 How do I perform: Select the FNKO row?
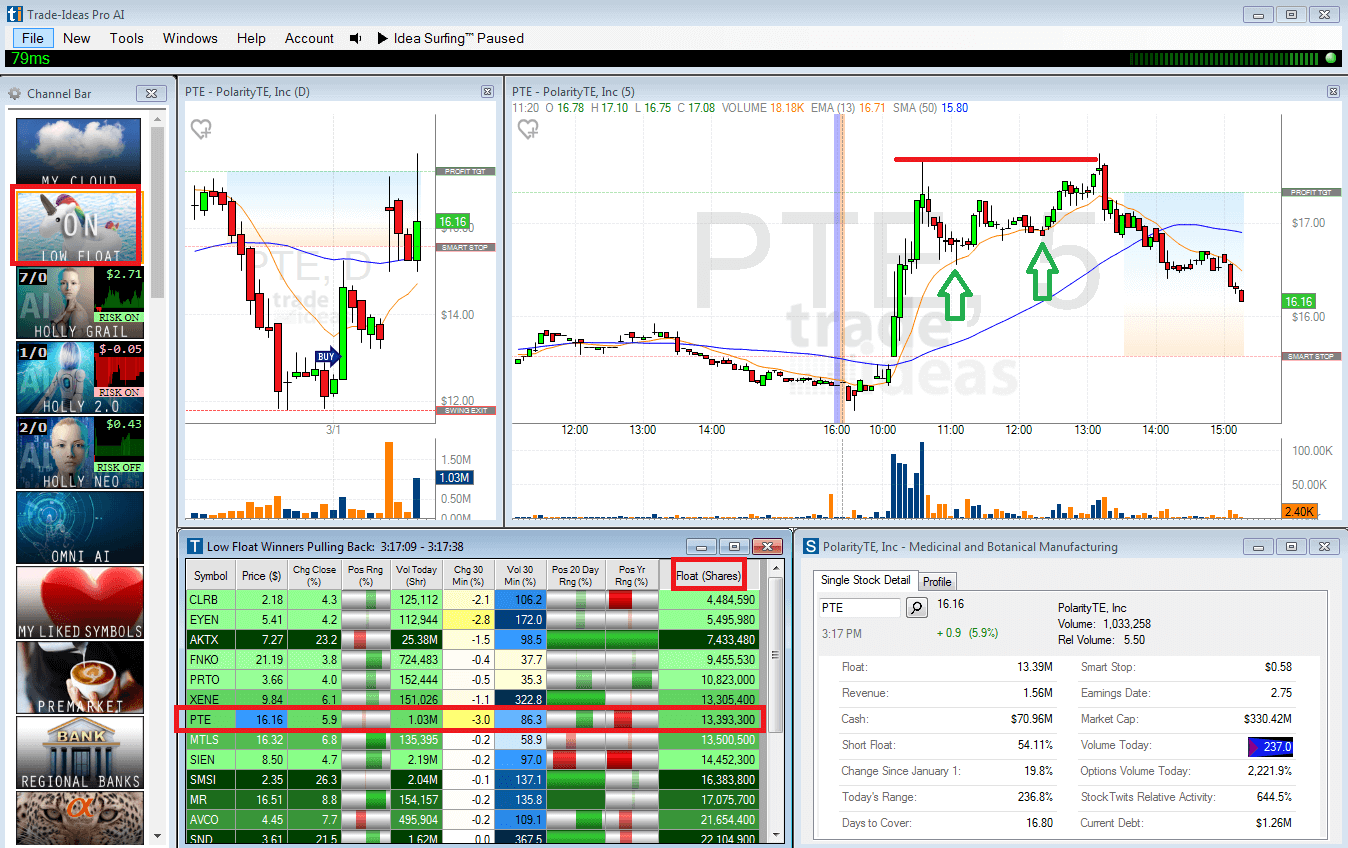coord(472,659)
